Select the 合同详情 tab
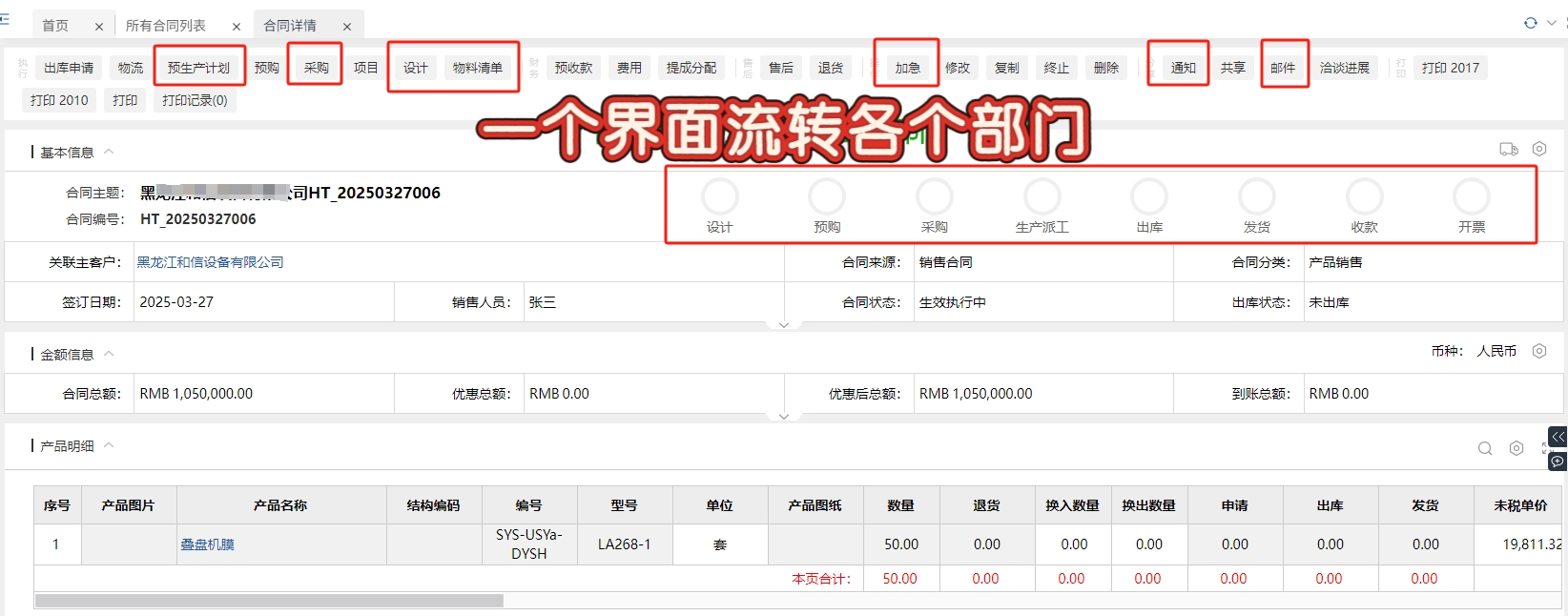This screenshot has height=616, width=1568. click(290, 26)
